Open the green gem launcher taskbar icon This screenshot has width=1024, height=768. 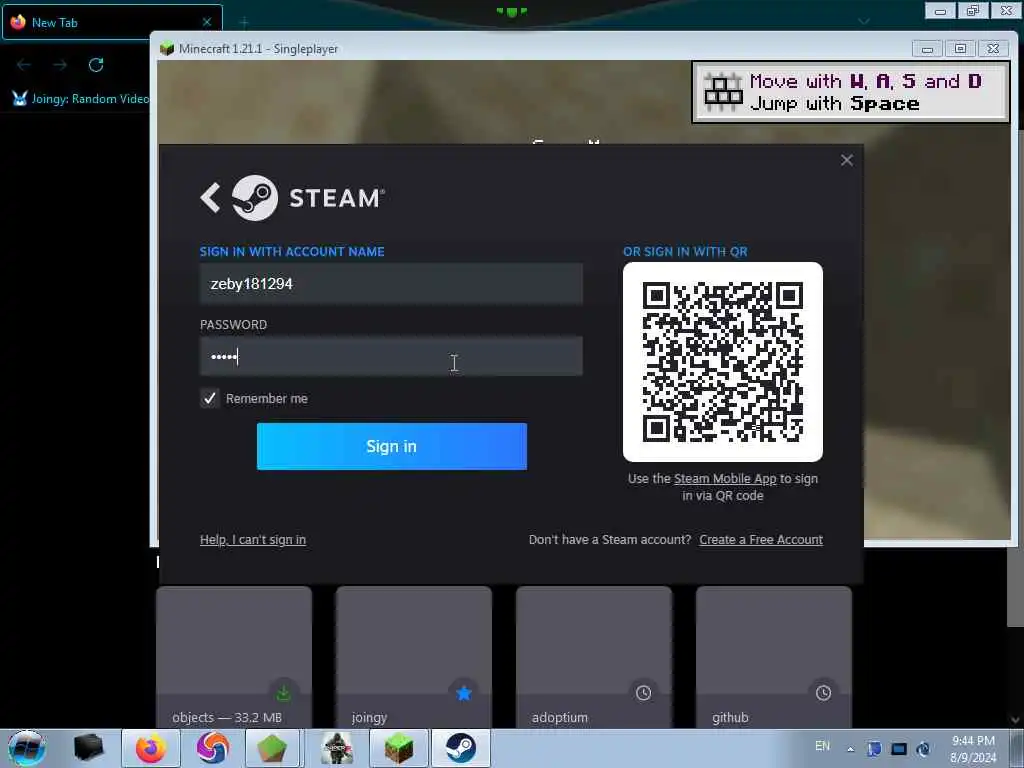(x=272, y=748)
